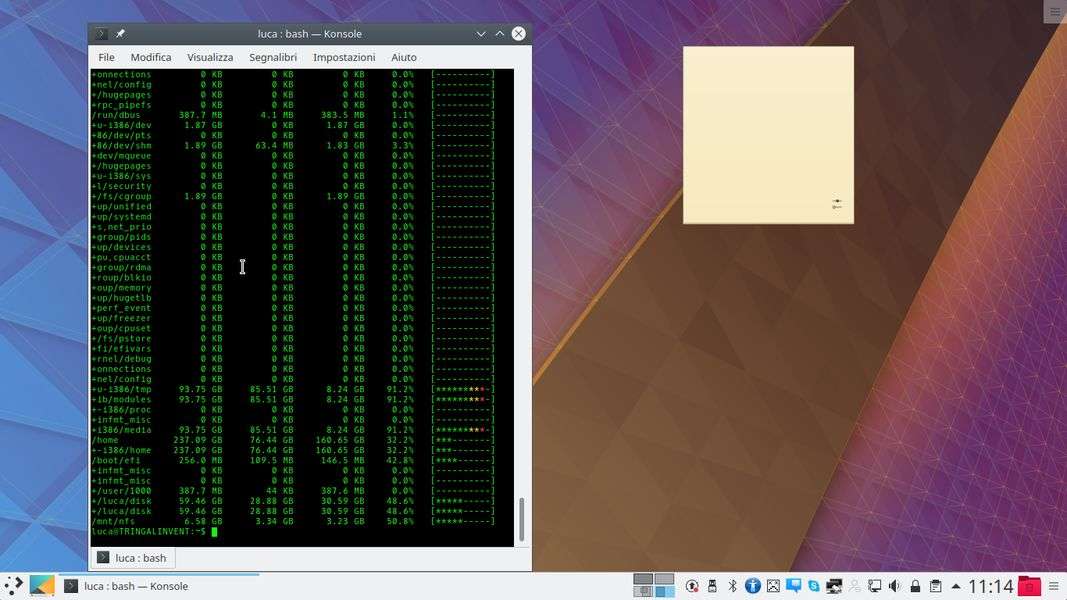
Task: Click the Bluetooth tray icon
Action: point(732,586)
